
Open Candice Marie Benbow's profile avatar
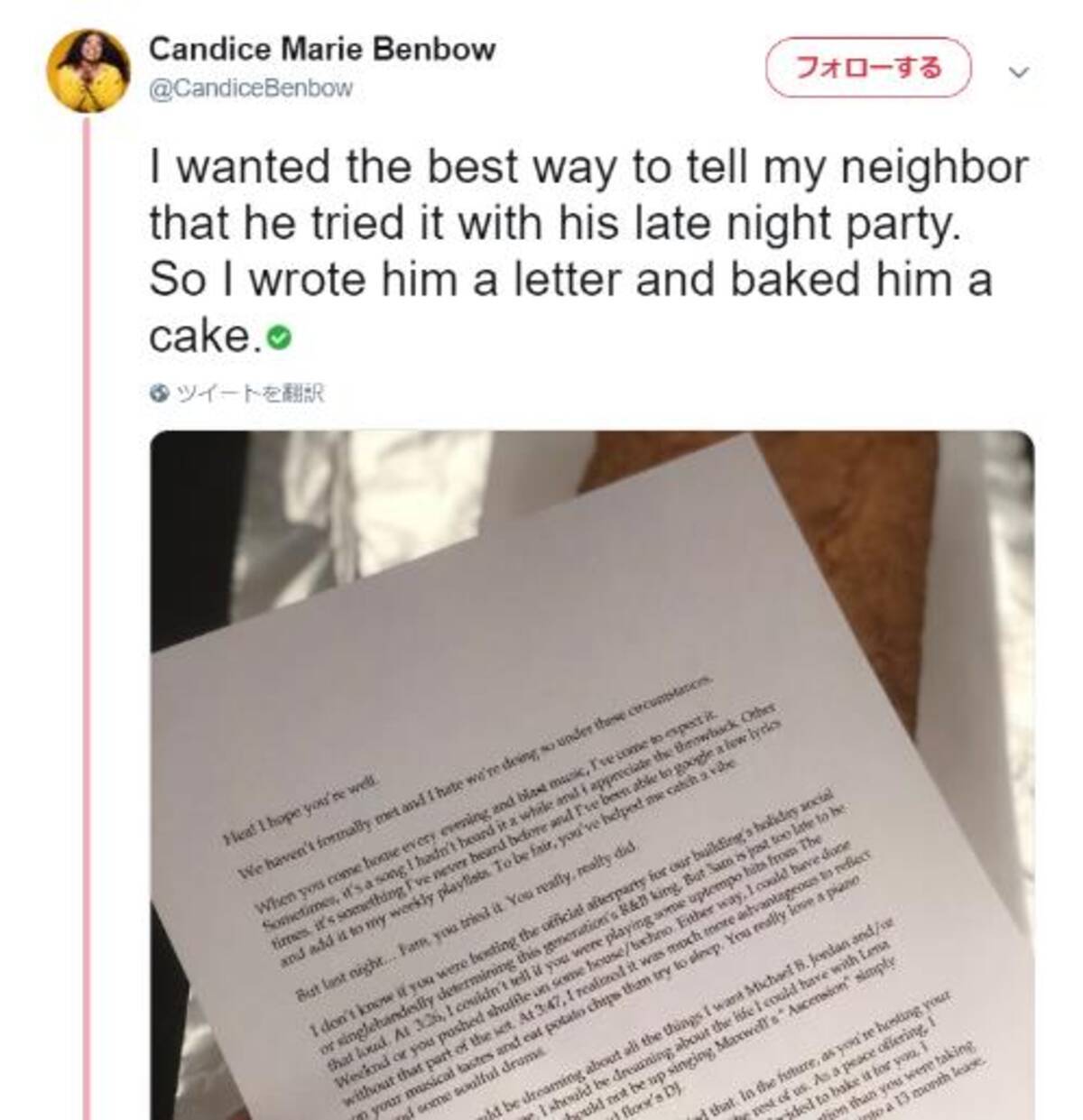click(x=88, y=69)
